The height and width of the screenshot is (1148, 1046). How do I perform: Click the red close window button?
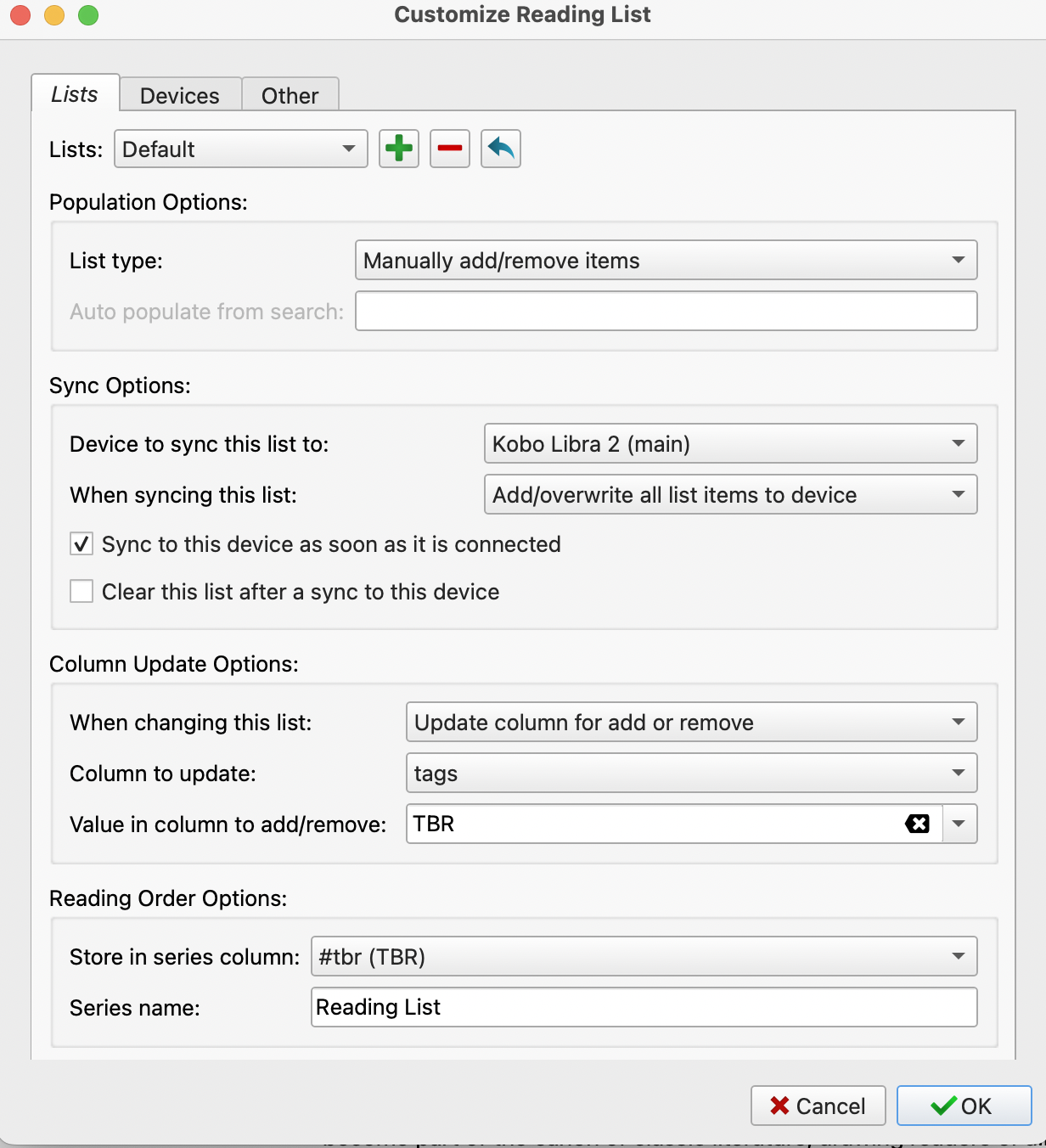(20, 15)
